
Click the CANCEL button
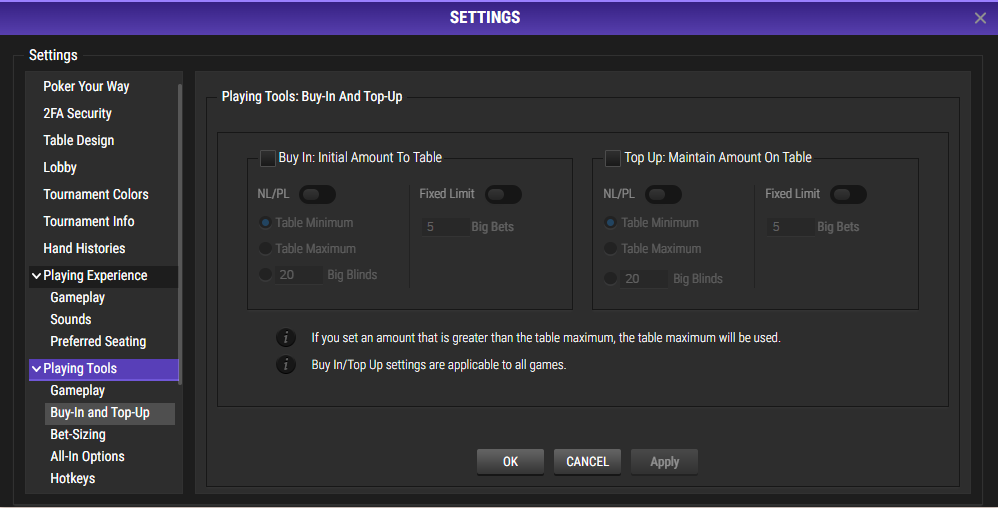587,462
